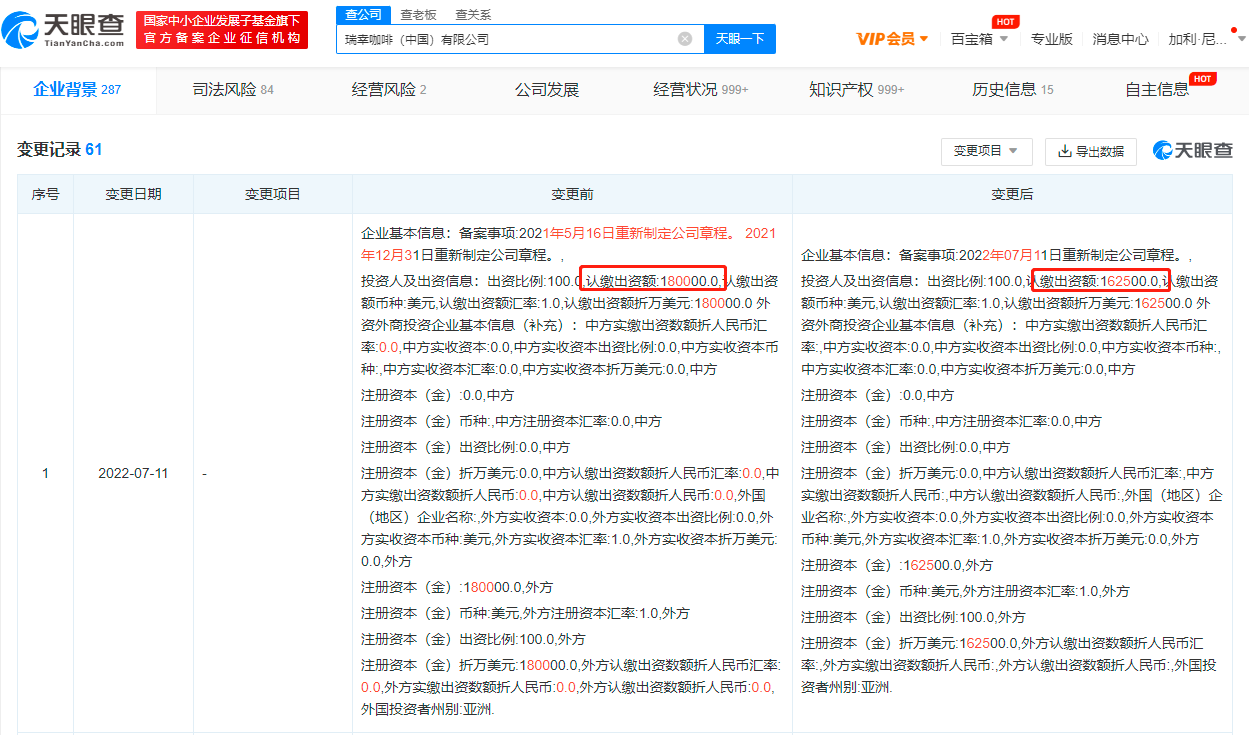The height and width of the screenshot is (735, 1249).
Task: Open the 变更项目 filter dropdown
Action: (986, 151)
